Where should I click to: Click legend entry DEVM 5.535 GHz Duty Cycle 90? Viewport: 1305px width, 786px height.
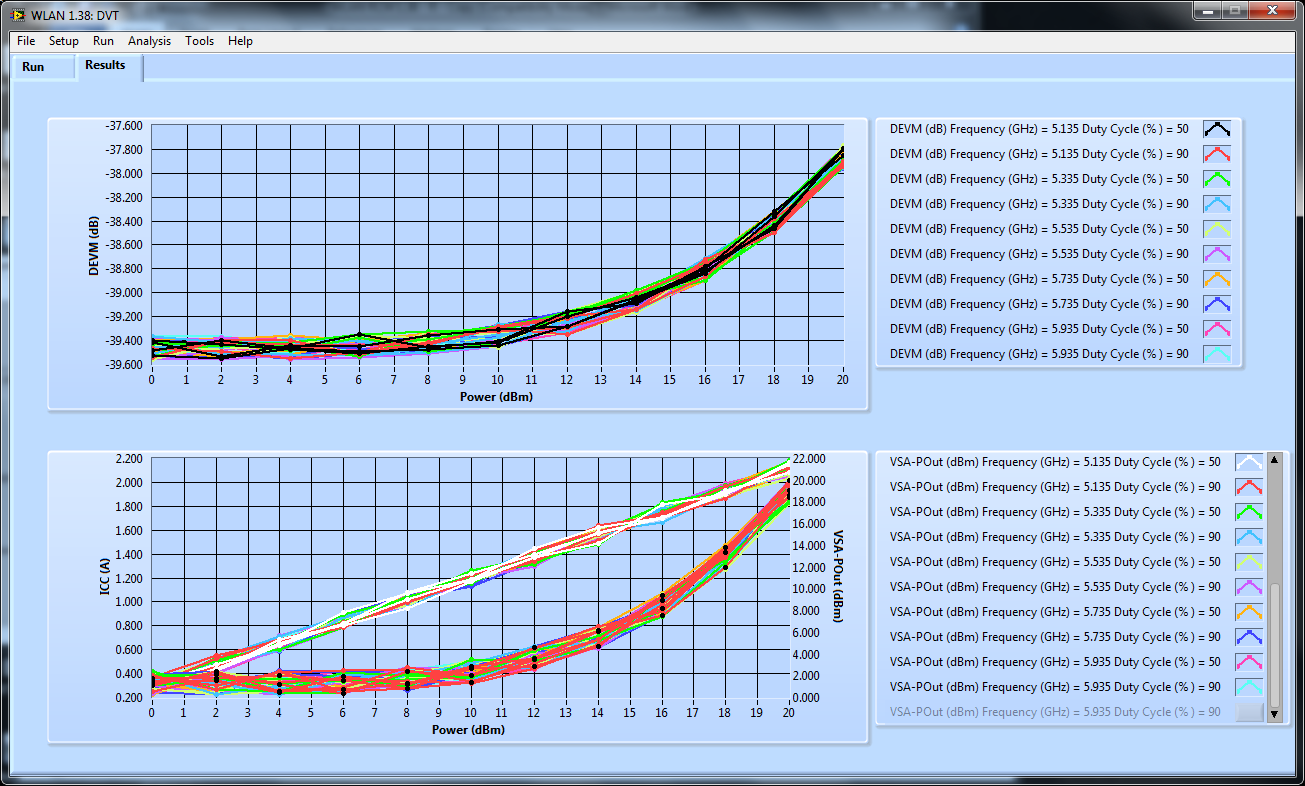pos(1039,254)
